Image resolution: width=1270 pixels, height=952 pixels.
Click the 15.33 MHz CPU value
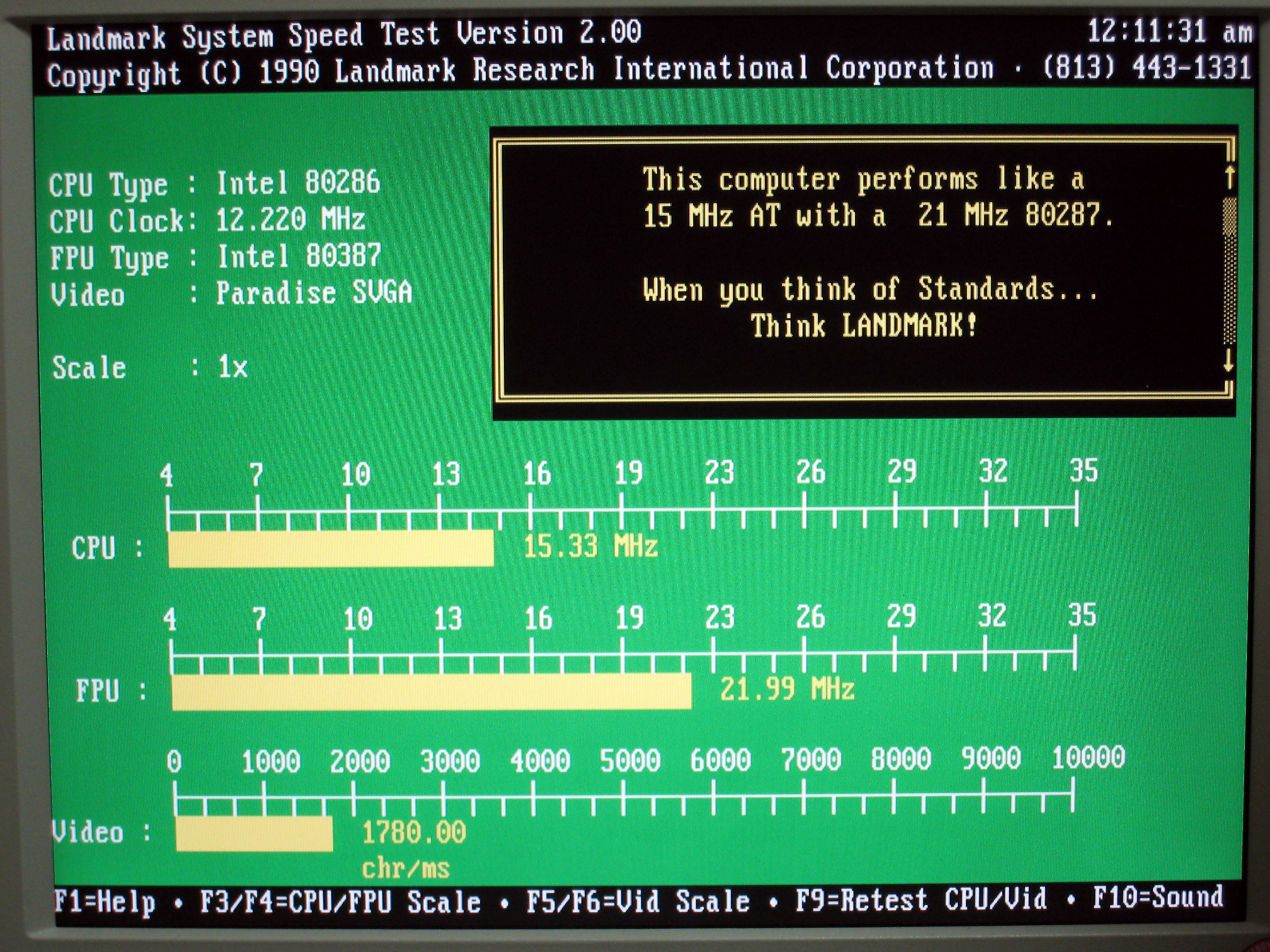(x=590, y=545)
